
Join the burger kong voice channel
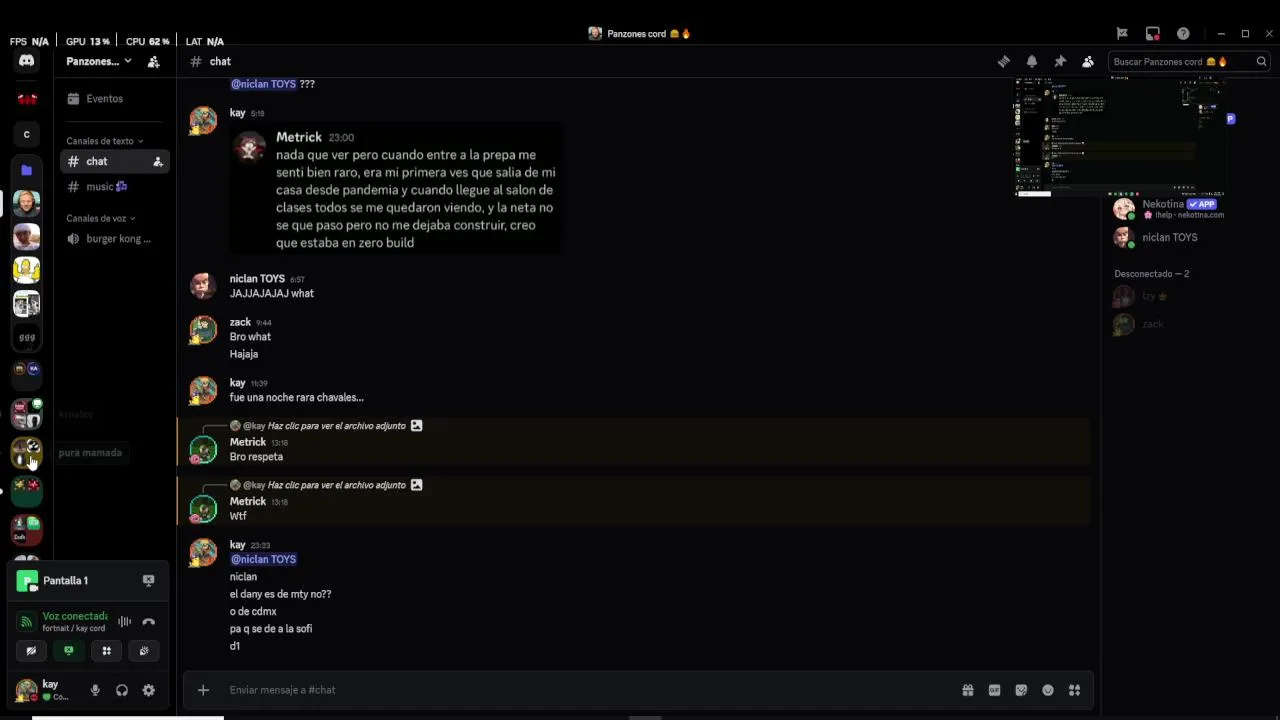118,239
